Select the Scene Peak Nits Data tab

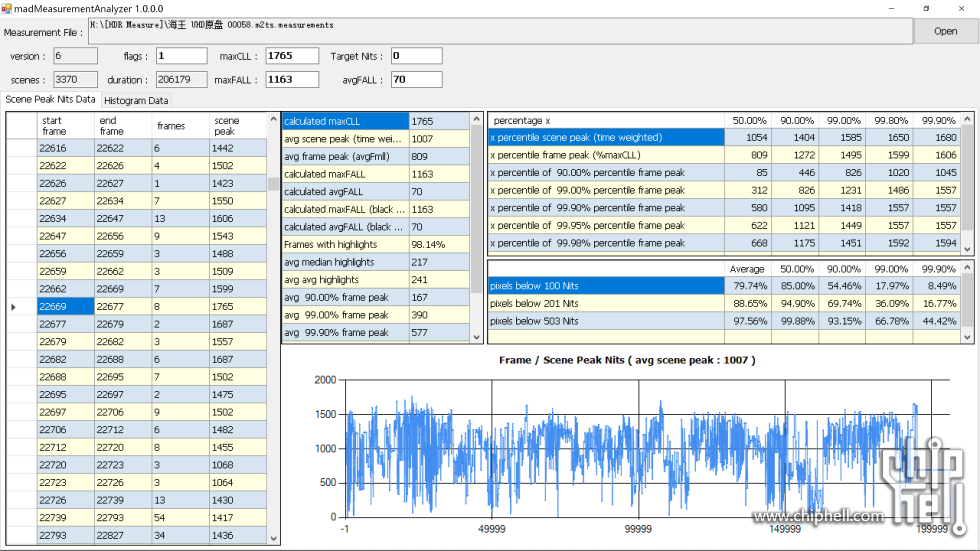coord(51,100)
